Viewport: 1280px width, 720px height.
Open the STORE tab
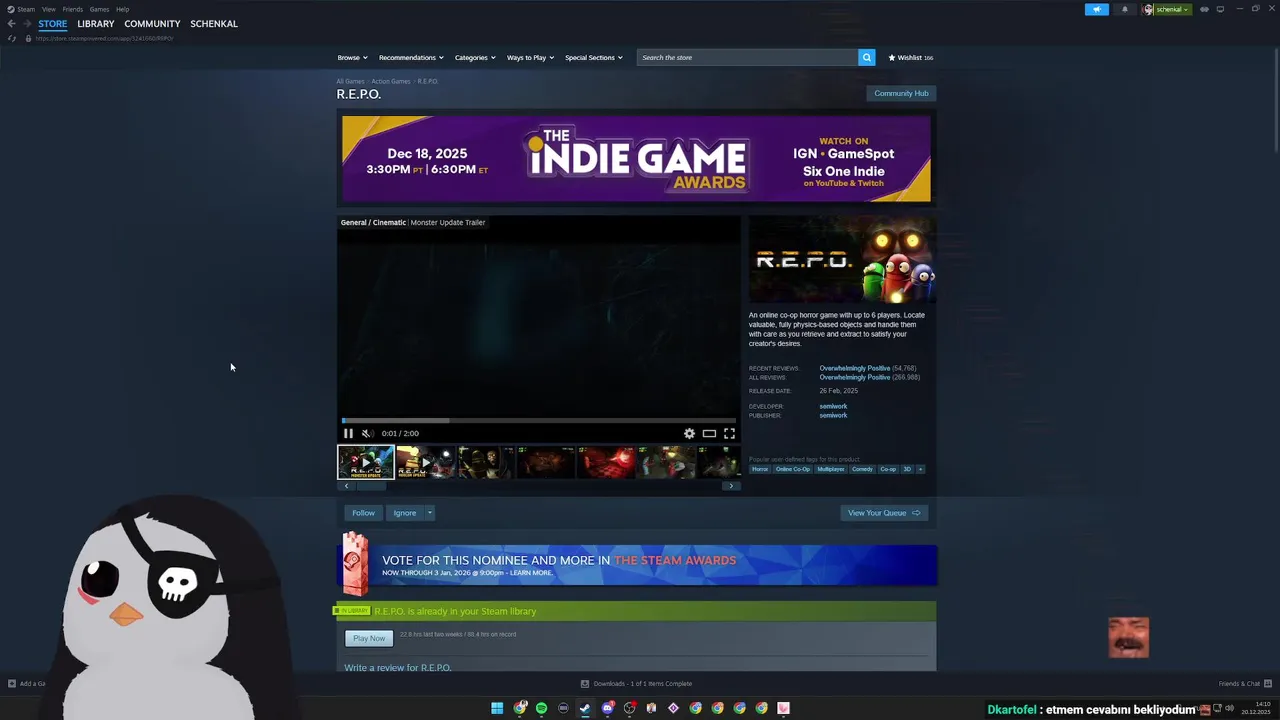point(53,23)
